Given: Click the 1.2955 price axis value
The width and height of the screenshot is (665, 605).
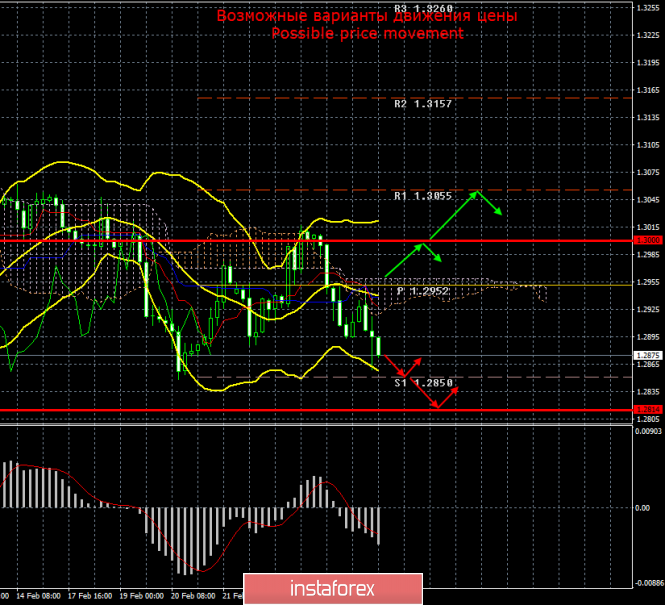Looking at the screenshot, I should [x=648, y=282].
